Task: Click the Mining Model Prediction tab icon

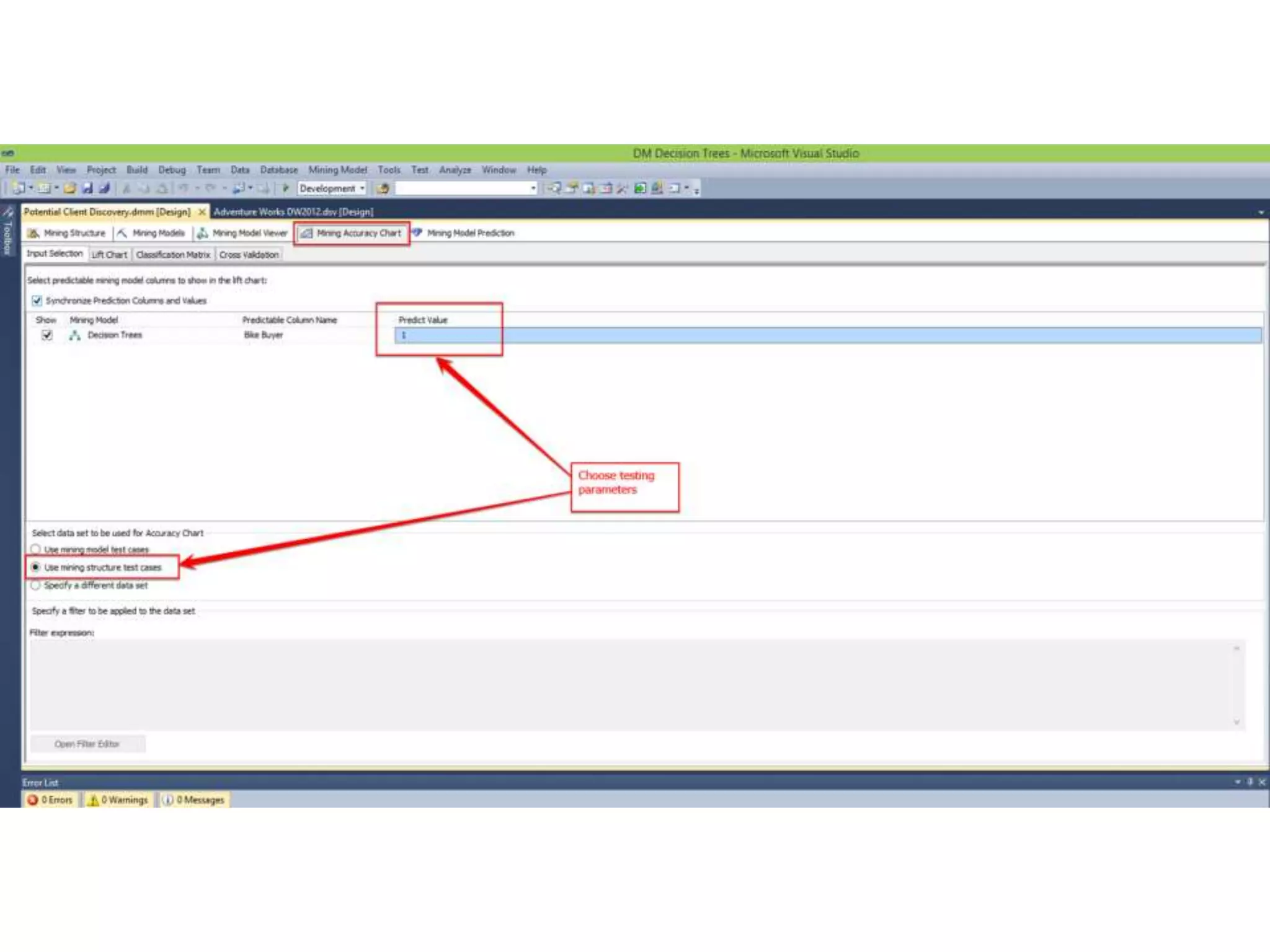Action: click(x=417, y=233)
